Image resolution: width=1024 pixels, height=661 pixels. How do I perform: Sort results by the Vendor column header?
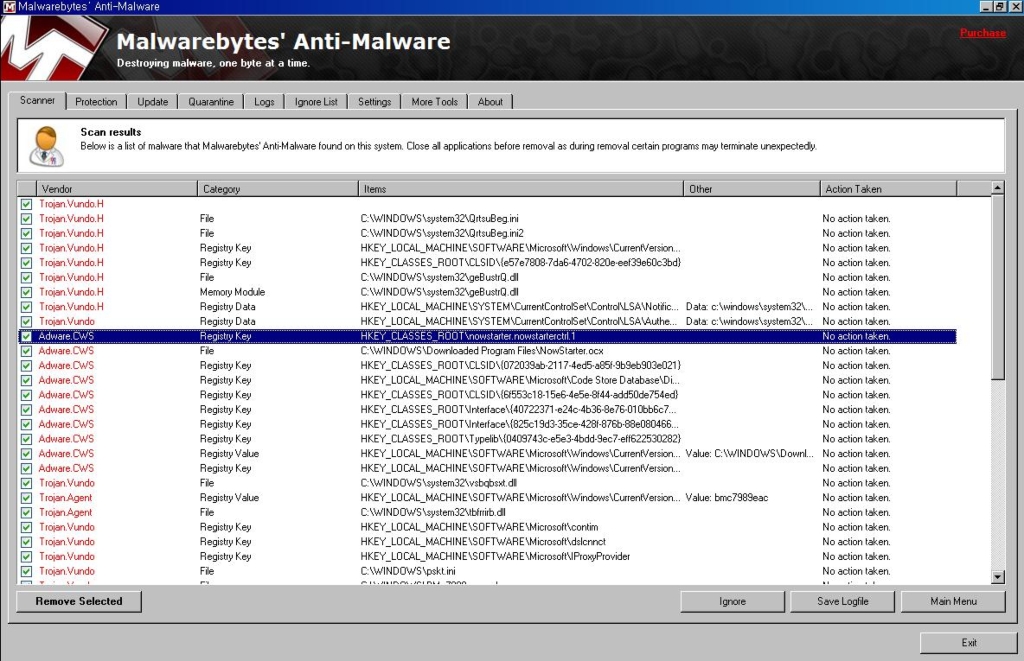pyautogui.click(x=116, y=189)
